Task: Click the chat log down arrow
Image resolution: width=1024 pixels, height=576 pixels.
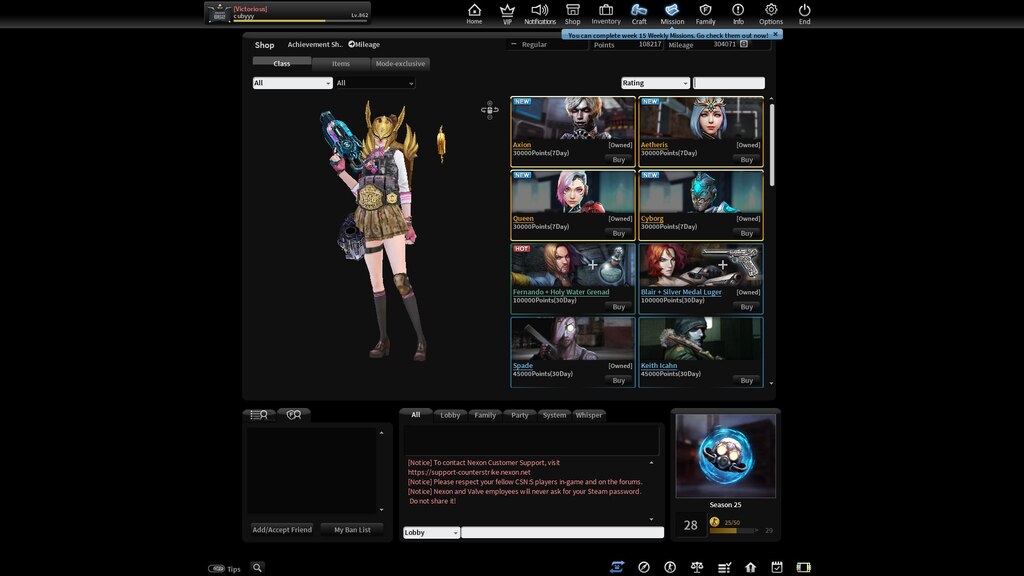Action: click(x=651, y=519)
